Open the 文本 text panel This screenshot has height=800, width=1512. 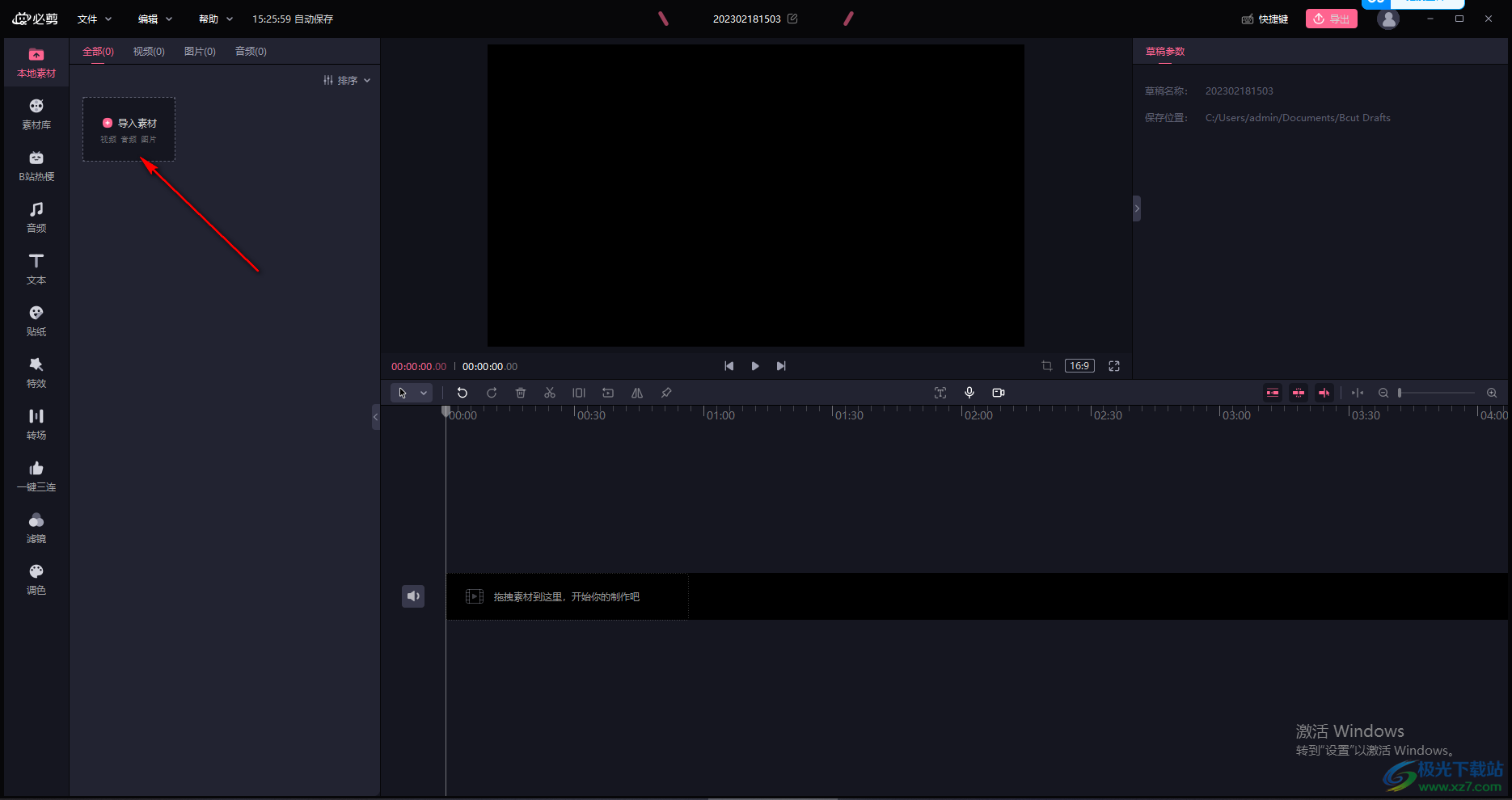pyautogui.click(x=36, y=270)
